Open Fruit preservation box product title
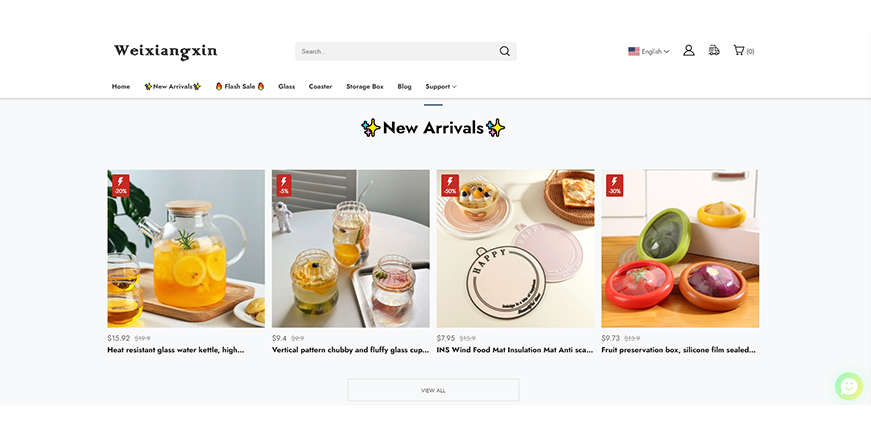871x433 pixels. click(678, 350)
